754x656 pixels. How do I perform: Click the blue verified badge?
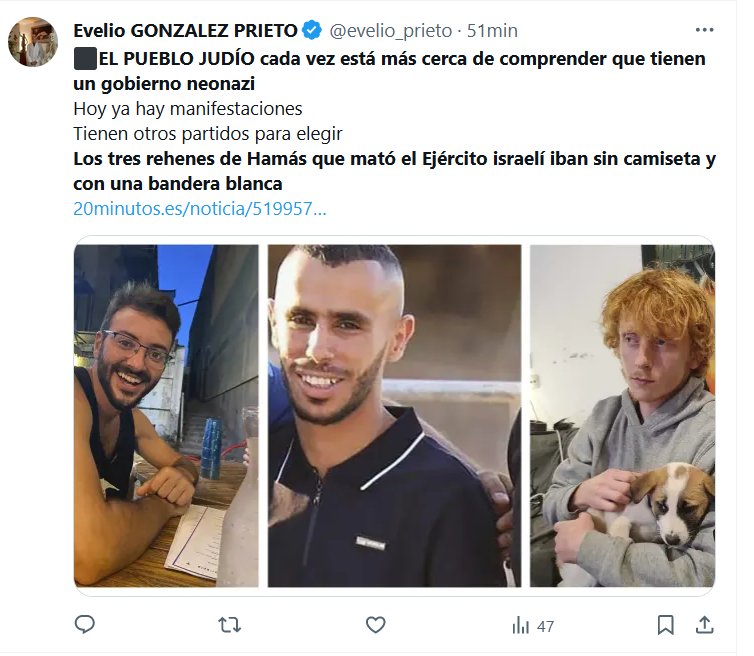pos(312,30)
